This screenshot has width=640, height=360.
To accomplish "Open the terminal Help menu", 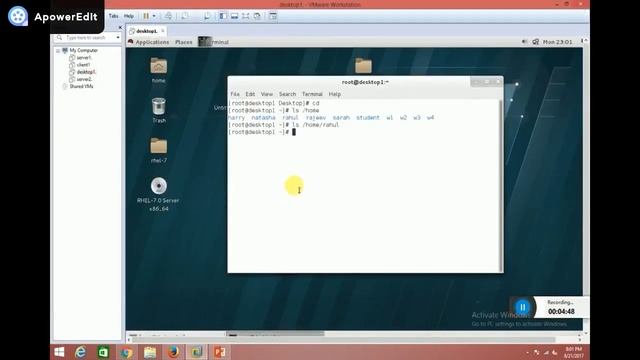I will 335,94.
